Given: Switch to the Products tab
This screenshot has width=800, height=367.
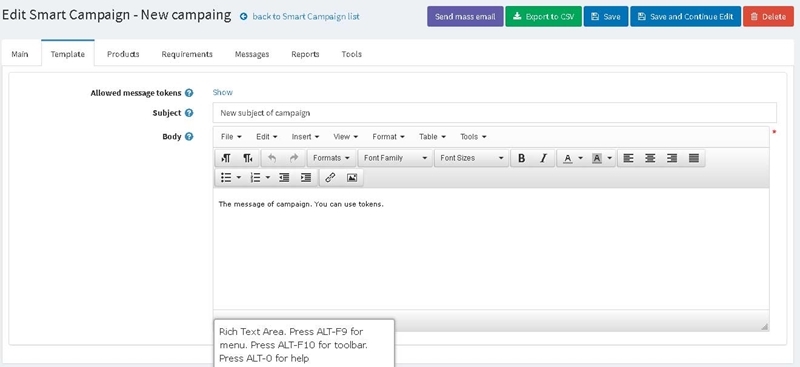Looking at the screenshot, I should (123, 54).
